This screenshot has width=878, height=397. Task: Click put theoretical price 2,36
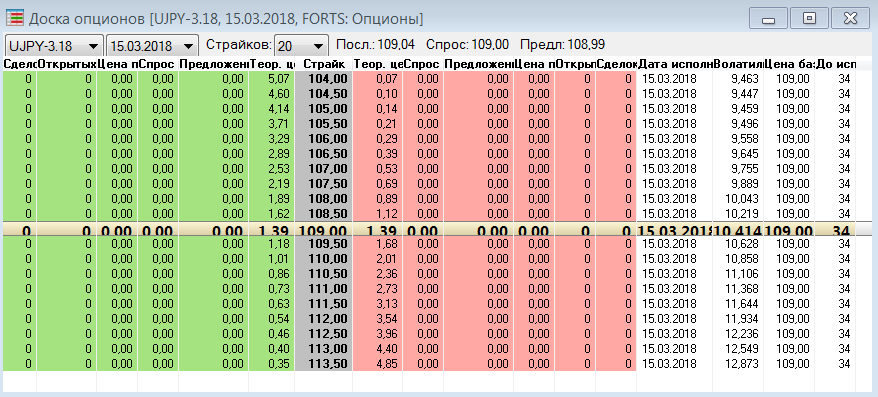coord(377,274)
